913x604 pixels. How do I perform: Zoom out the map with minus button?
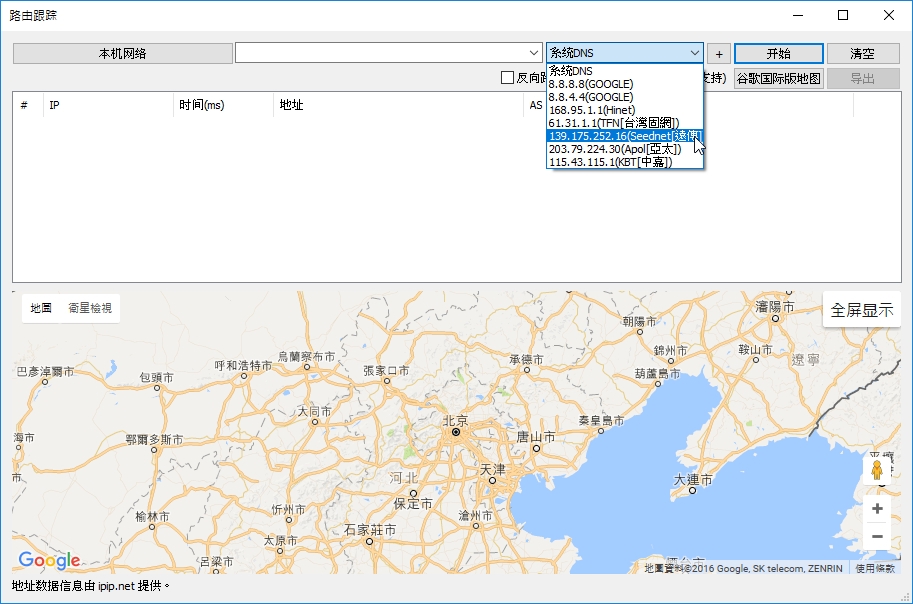click(x=877, y=537)
